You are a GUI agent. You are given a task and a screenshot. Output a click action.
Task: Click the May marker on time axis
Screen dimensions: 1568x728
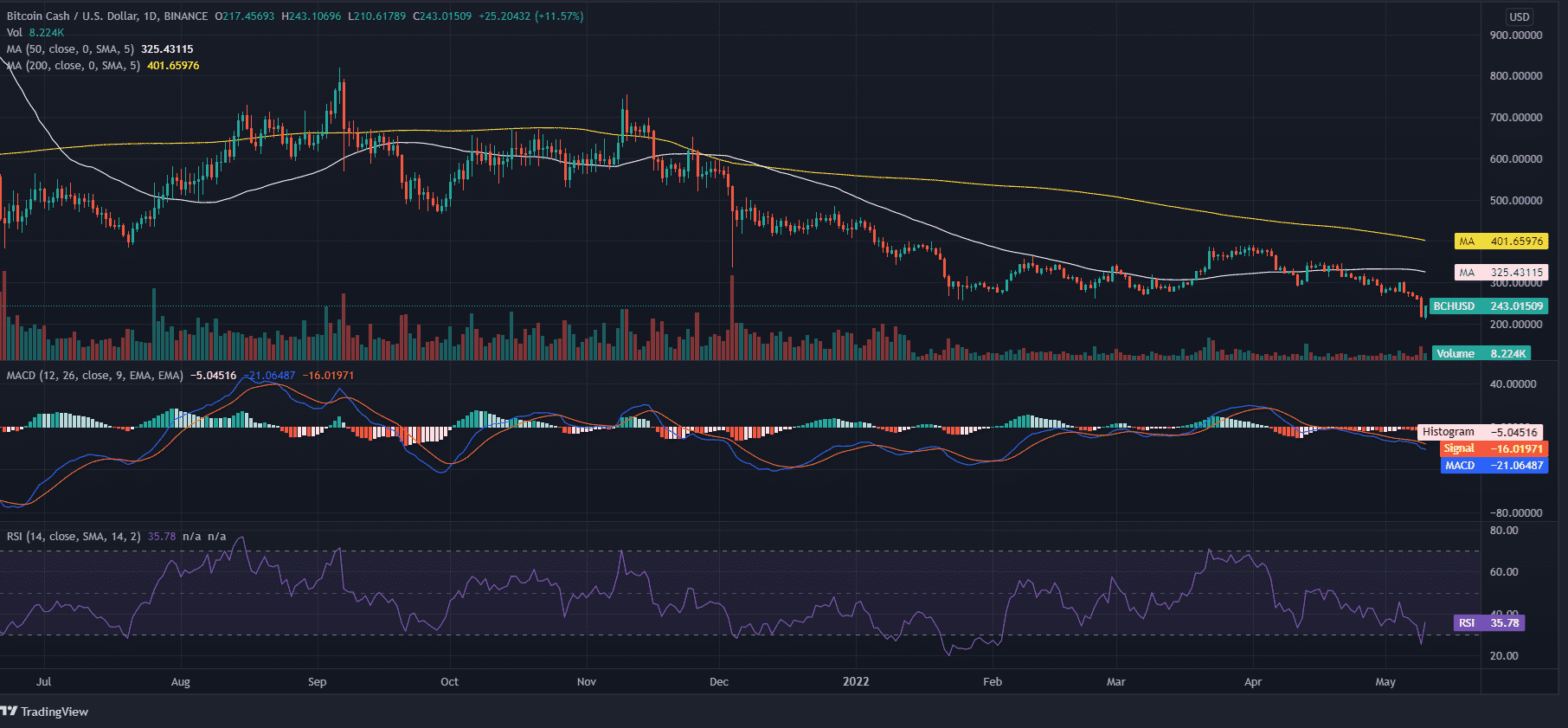coord(1385,682)
